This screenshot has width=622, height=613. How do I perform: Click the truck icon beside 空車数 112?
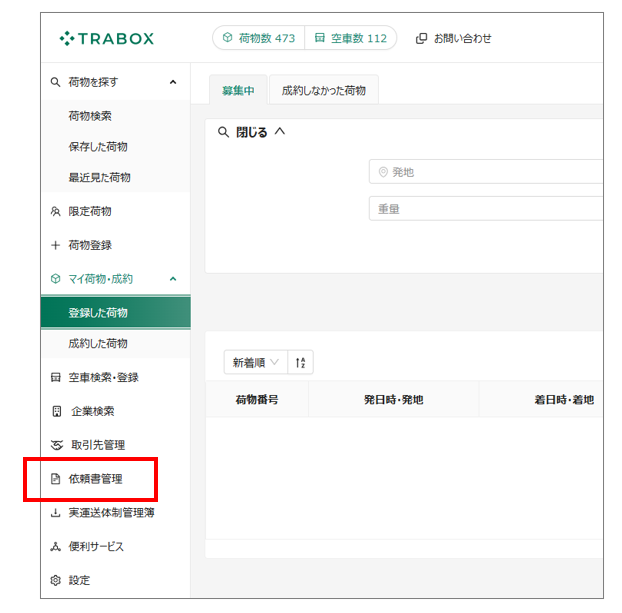tap(319, 38)
